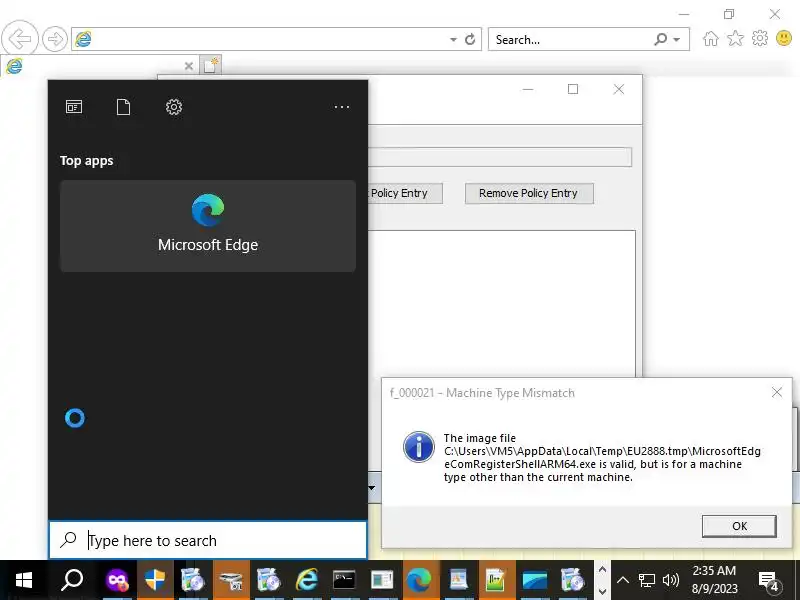Open the clock showing 2:35 AM
This screenshot has width=800, height=600.
click(714, 580)
